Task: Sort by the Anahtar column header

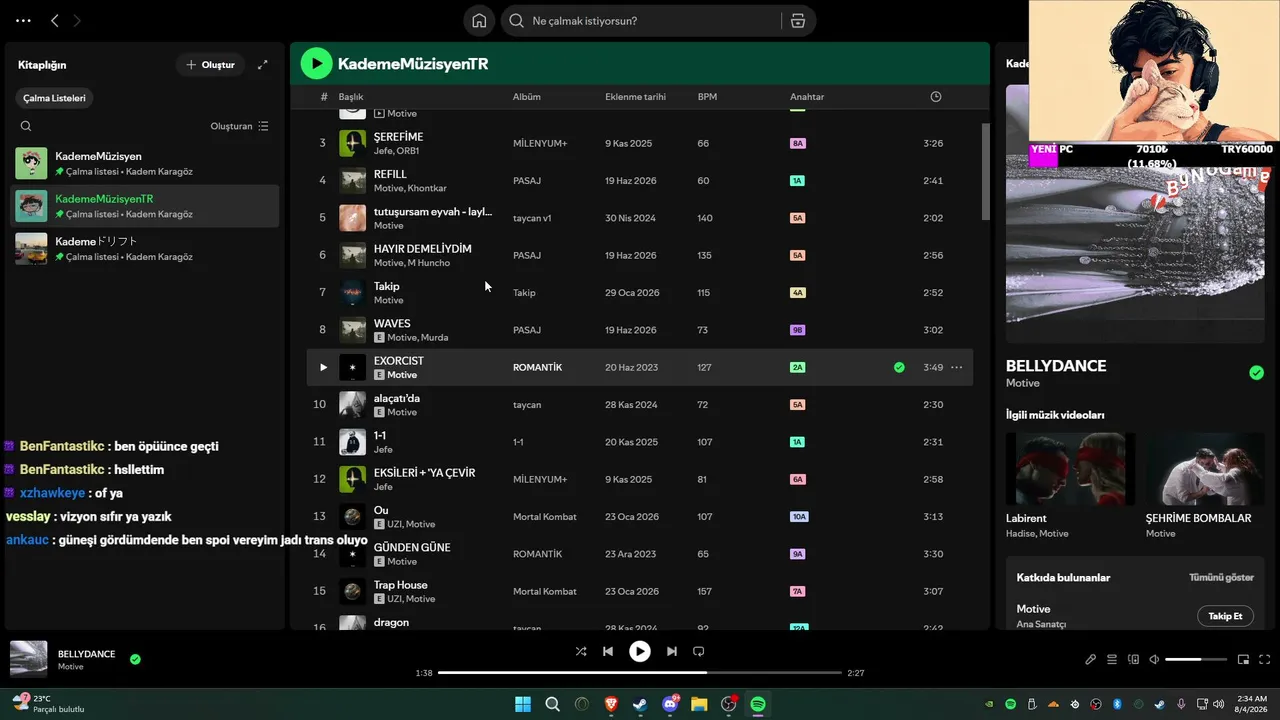Action: pyautogui.click(x=807, y=97)
